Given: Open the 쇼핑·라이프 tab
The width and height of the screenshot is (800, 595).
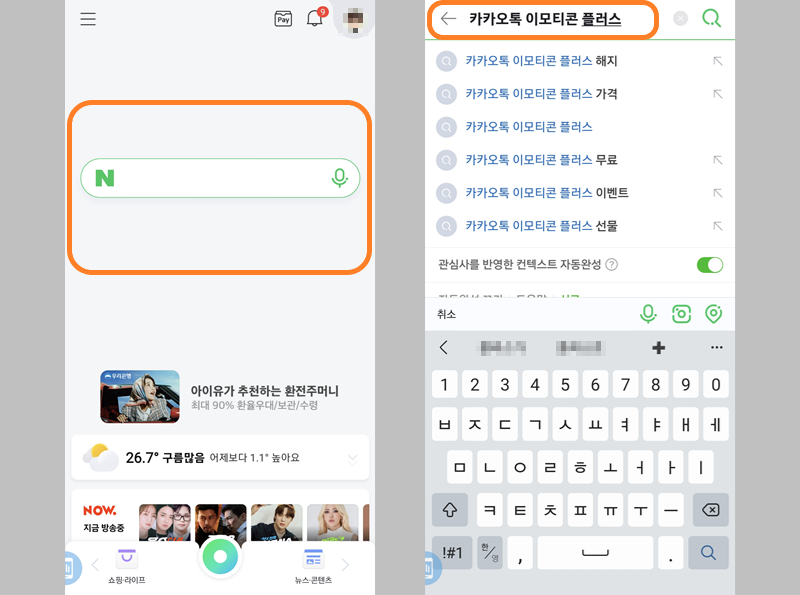Looking at the screenshot, I should [x=127, y=565].
